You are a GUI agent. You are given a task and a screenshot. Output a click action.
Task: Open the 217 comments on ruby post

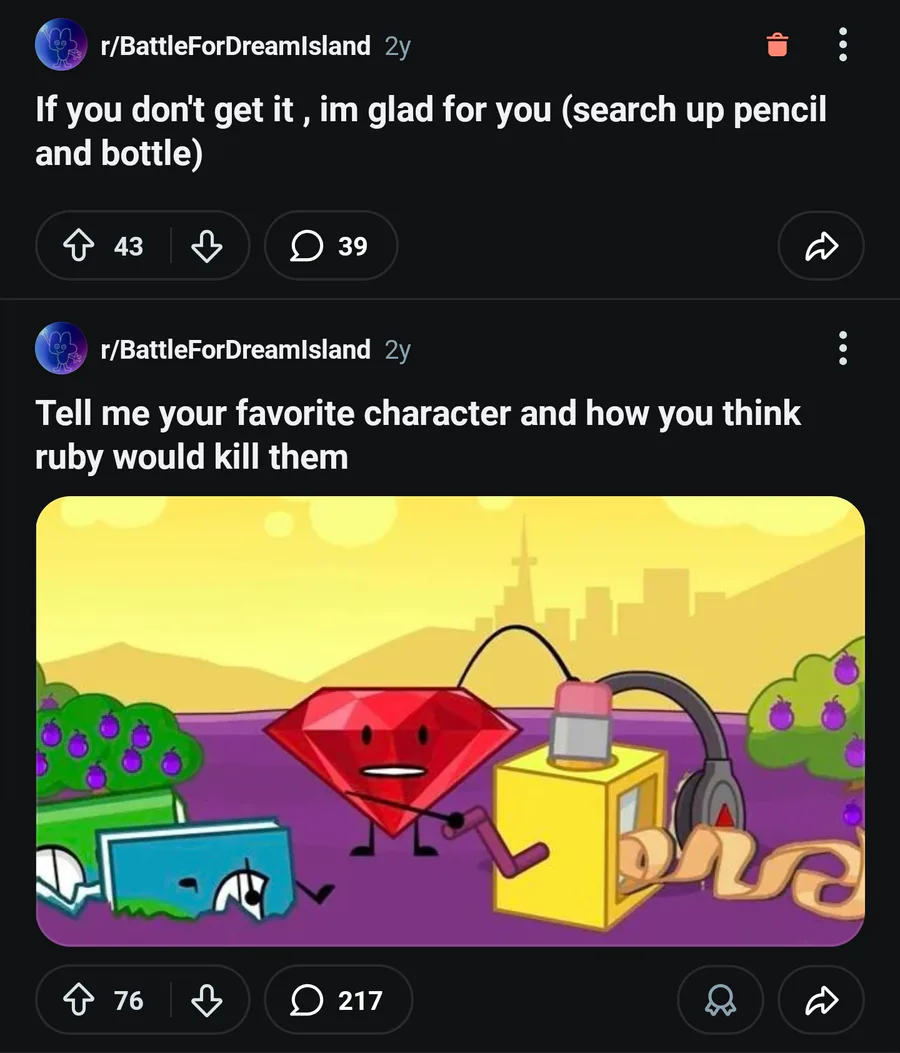click(338, 1000)
